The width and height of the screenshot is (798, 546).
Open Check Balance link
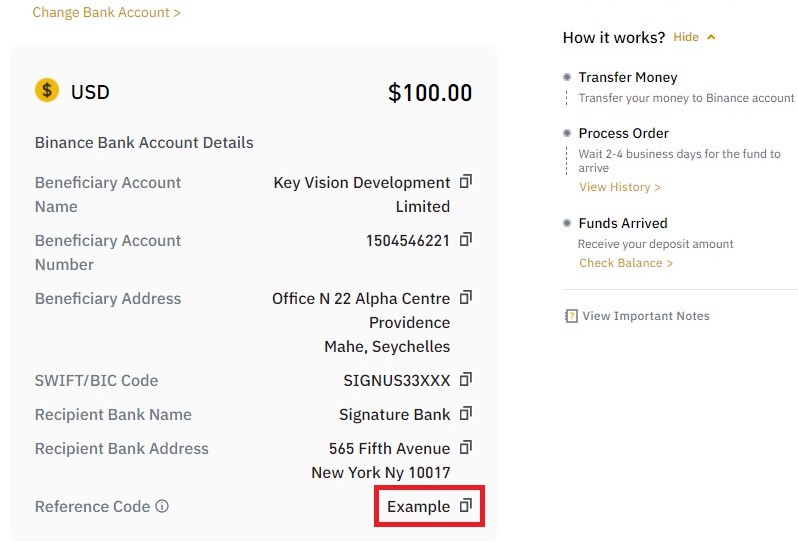tap(626, 263)
